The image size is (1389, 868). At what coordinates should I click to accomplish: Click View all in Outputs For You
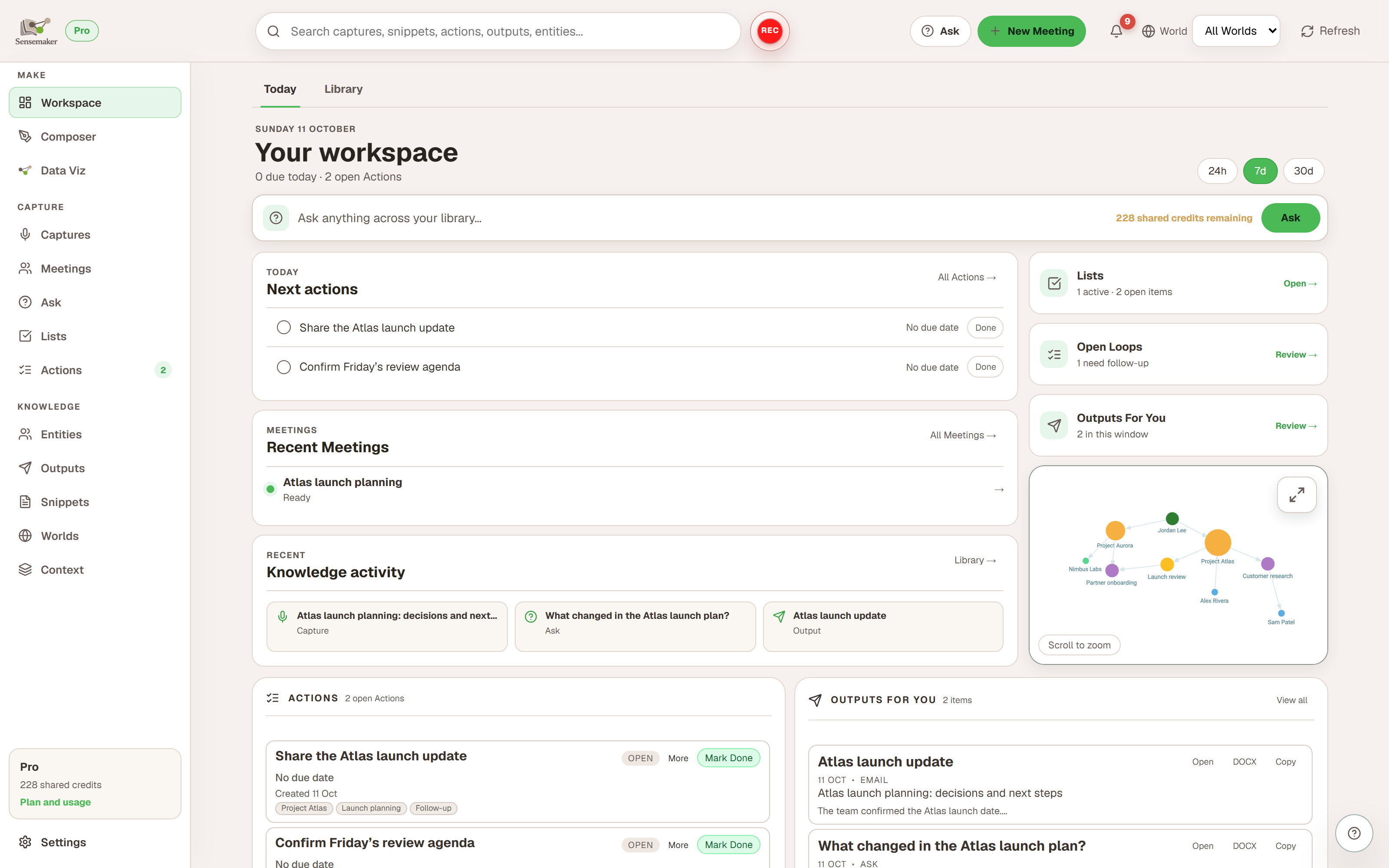tap(1292, 700)
